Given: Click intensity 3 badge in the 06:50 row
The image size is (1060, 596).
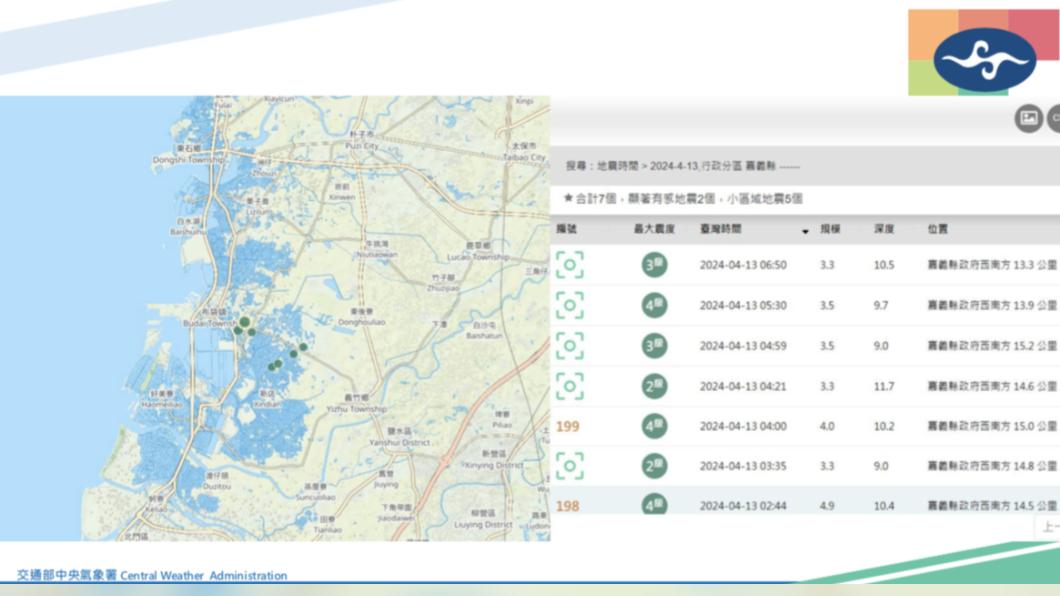Looking at the screenshot, I should [655, 265].
